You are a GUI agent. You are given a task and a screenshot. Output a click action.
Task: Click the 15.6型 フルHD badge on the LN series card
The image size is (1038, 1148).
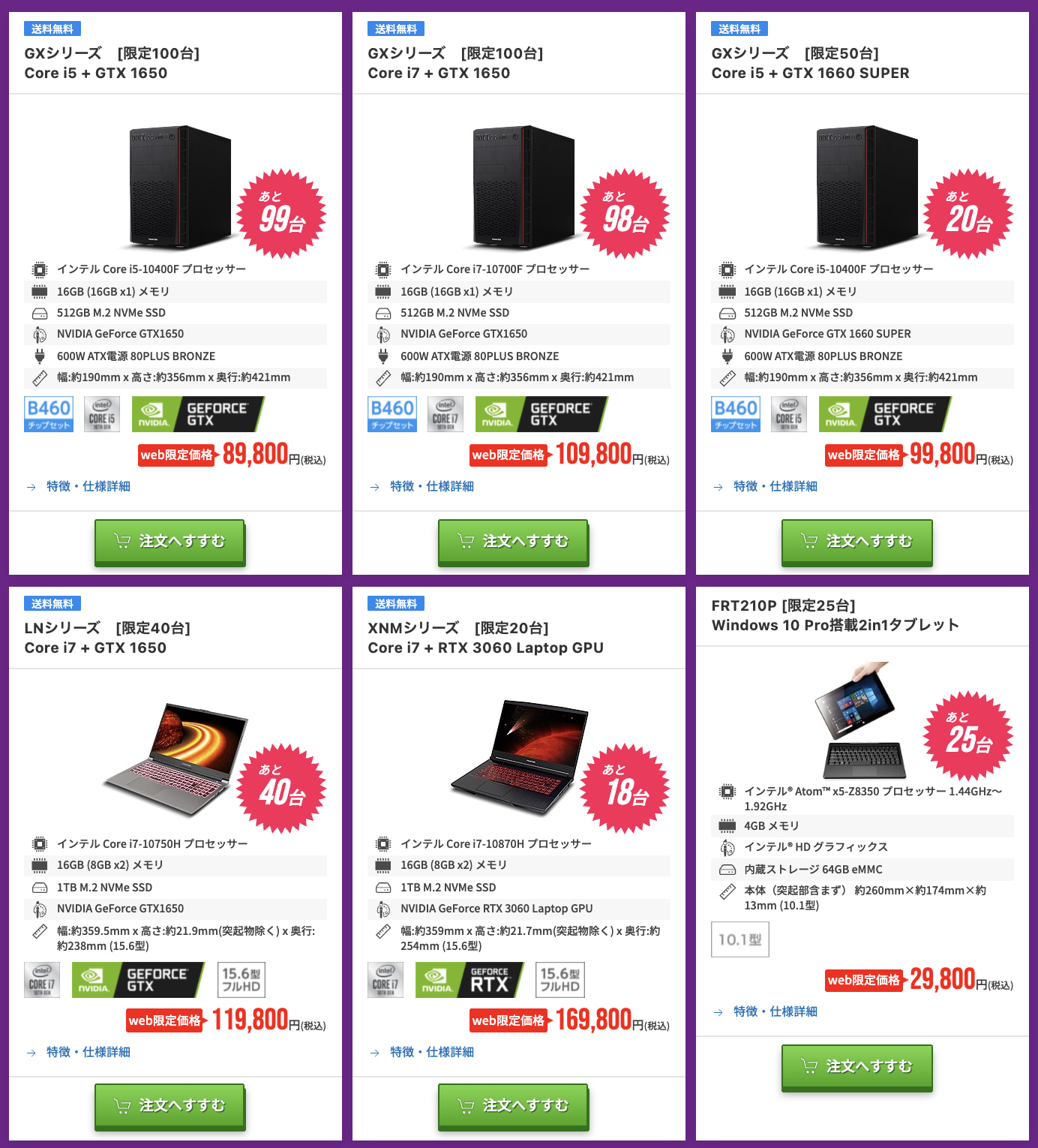coord(241,980)
